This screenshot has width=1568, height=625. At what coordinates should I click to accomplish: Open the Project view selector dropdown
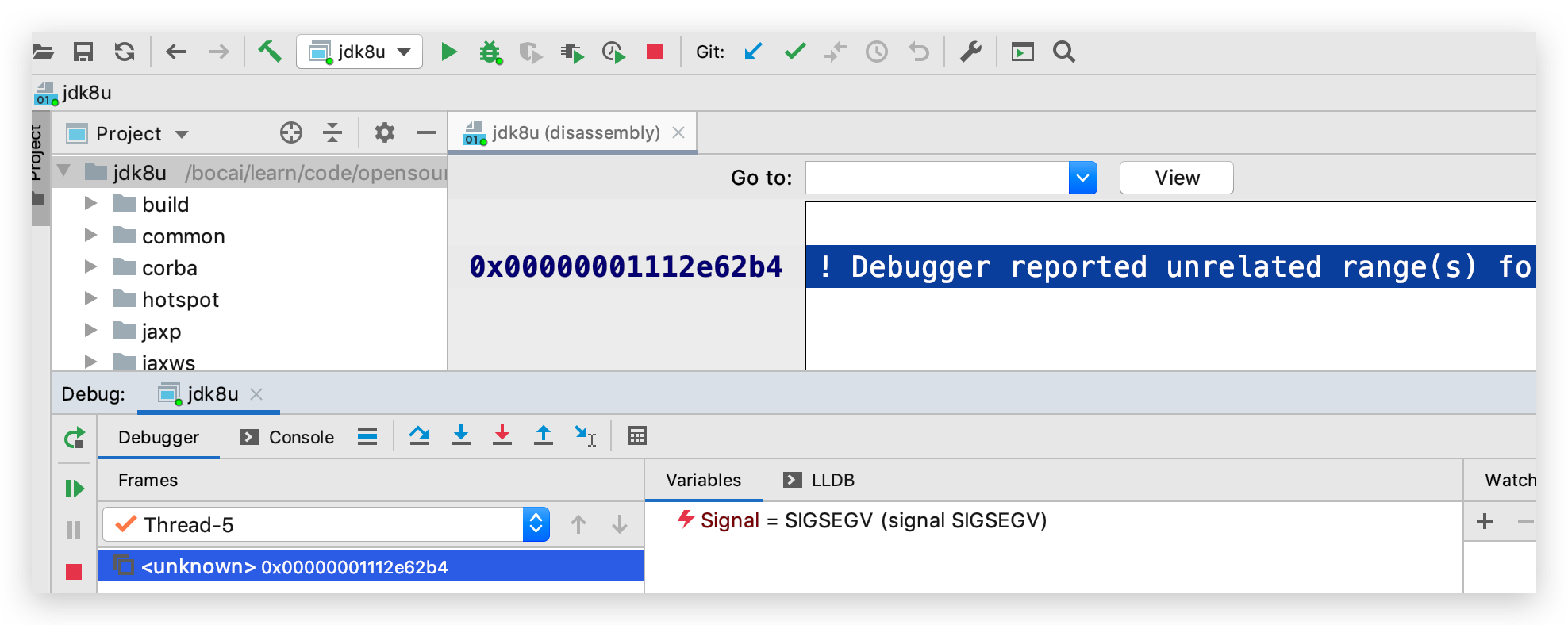[127, 133]
